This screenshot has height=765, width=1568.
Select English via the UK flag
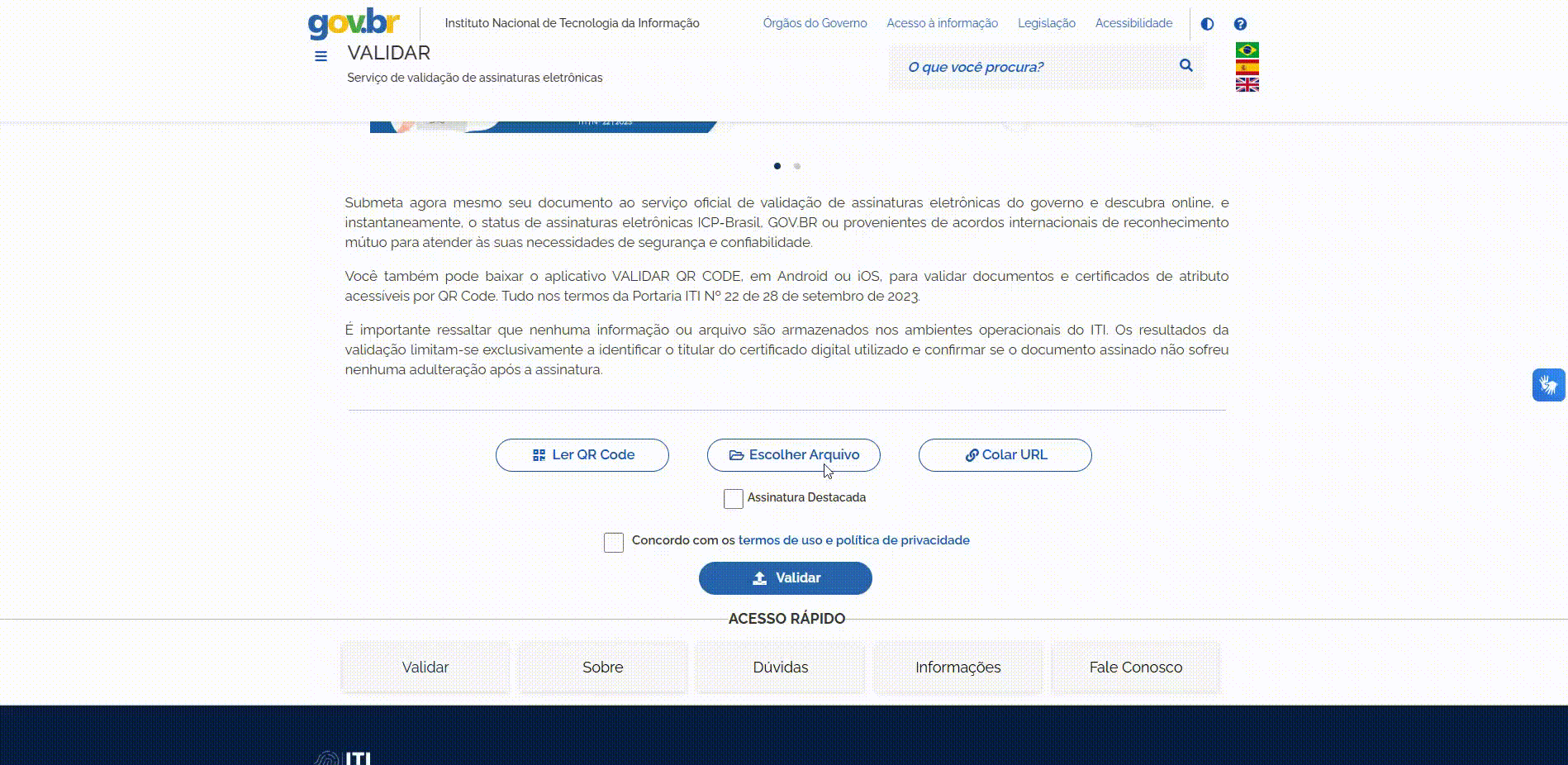click(1247, 83)
